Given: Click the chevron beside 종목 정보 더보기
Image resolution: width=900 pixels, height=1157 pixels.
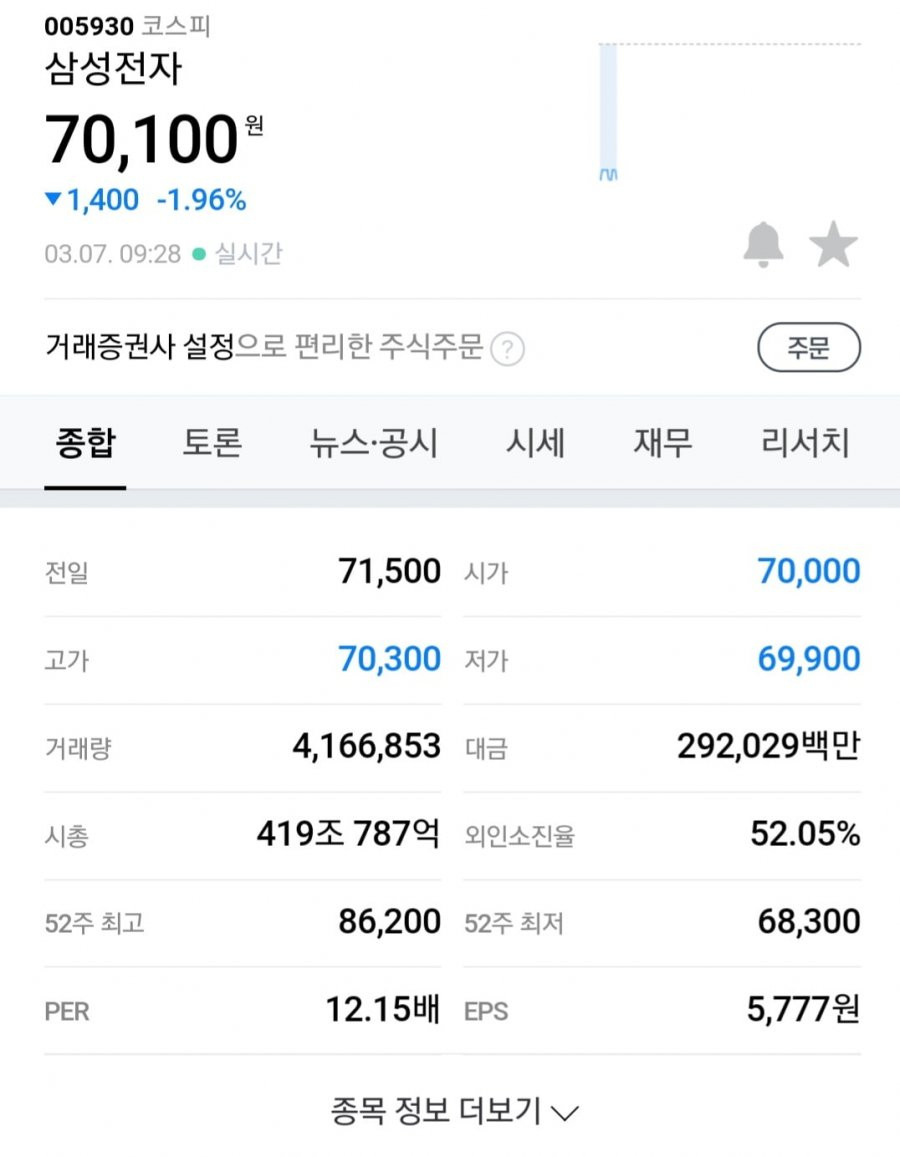Looking at the screenshot, I should (x=564, y=1112).
